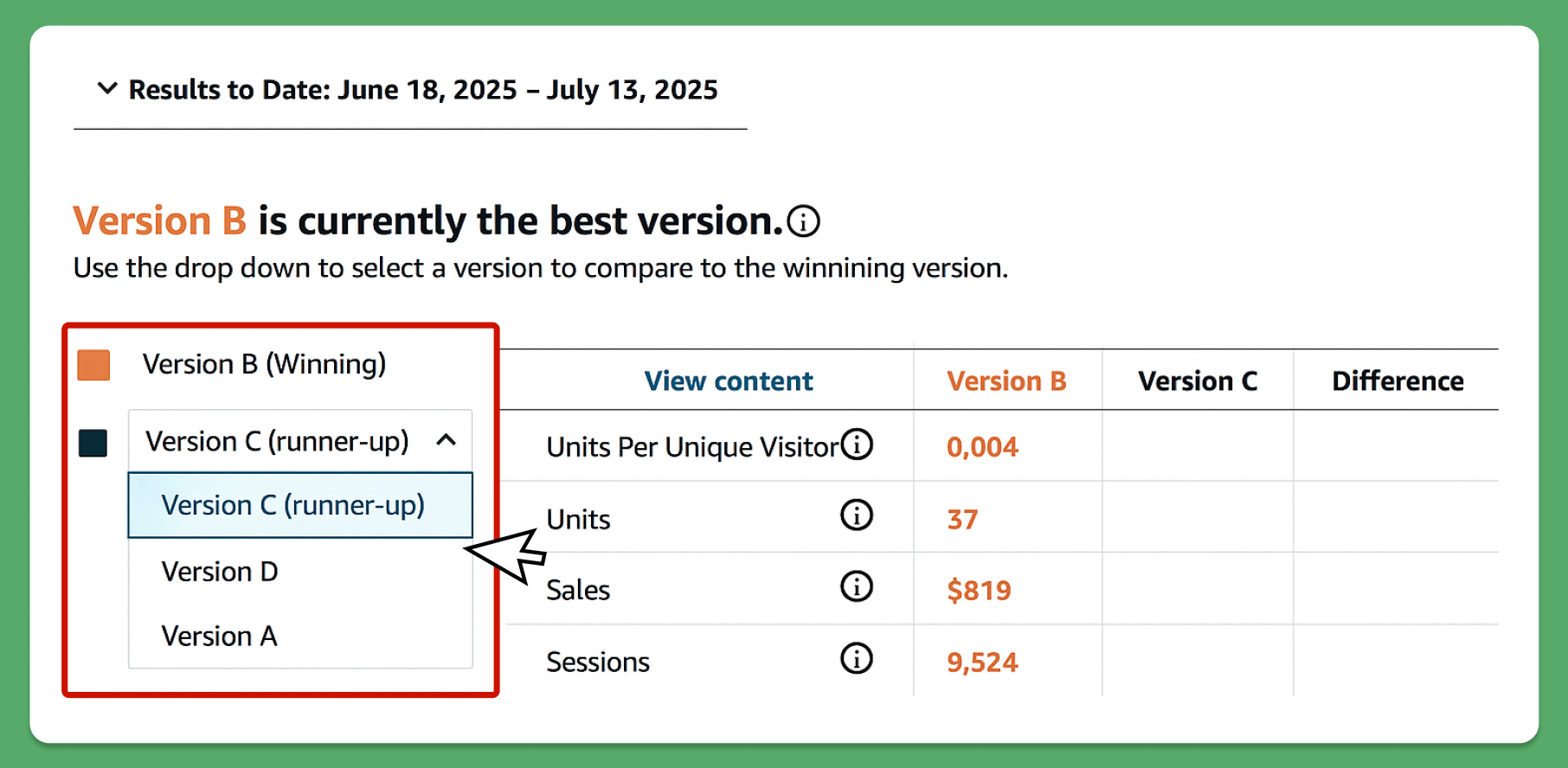This screenshot has width=1568, height=768.
Task: Click the info icon for Sessions
Action: pos(857,658)
